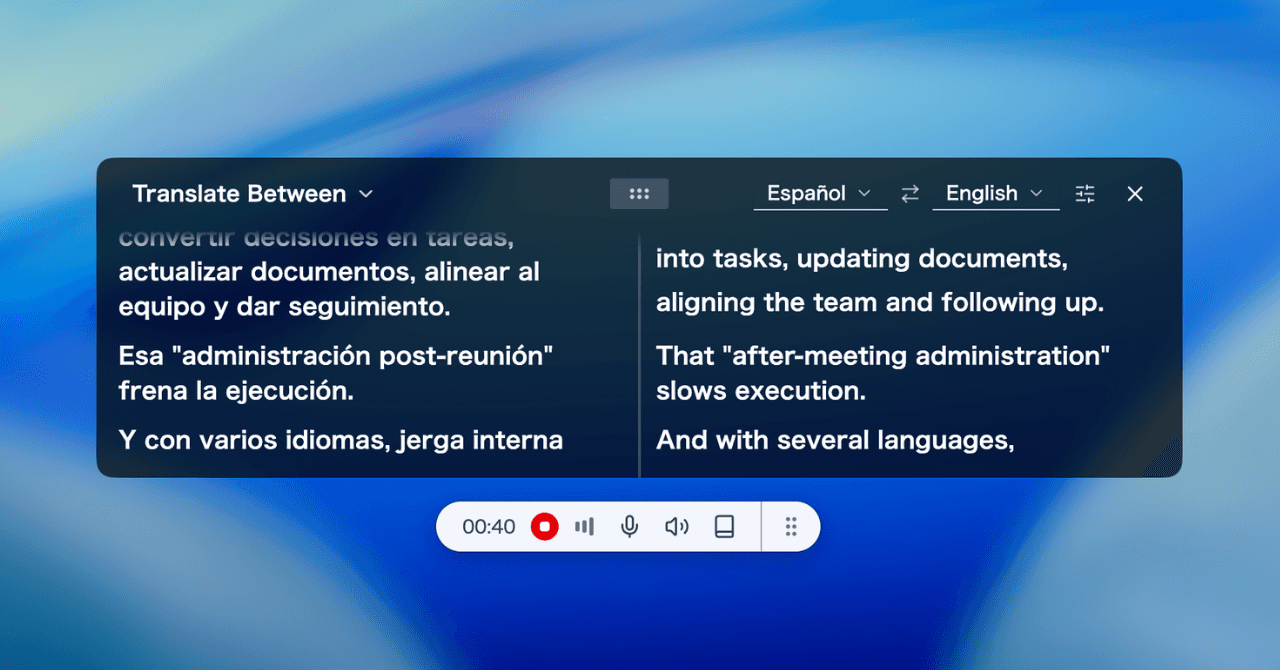Screen dimensions: 1280x670
Task: Swap source and target translation languages
Action: coord(909,193)
